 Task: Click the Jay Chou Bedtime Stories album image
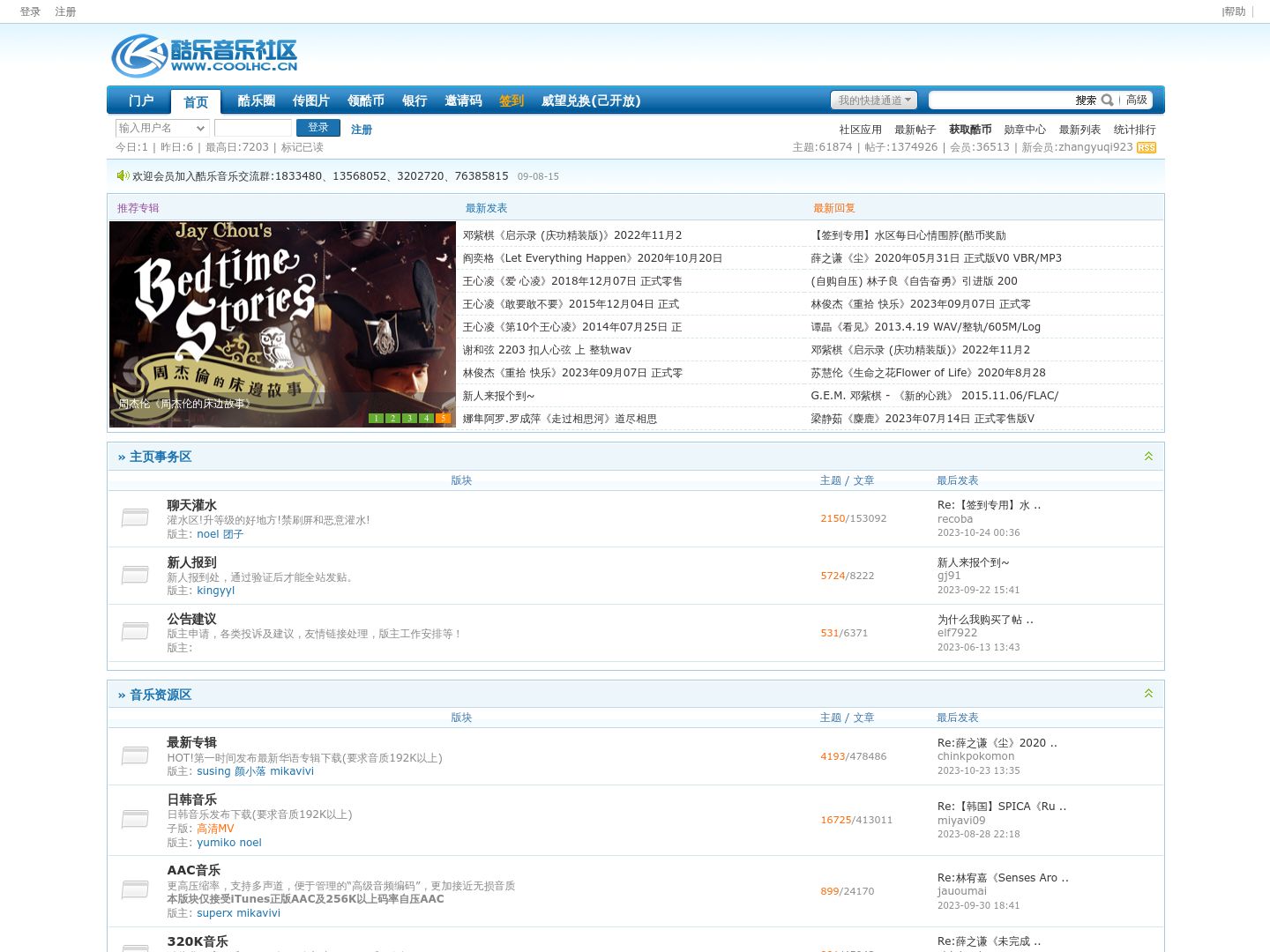282,324
